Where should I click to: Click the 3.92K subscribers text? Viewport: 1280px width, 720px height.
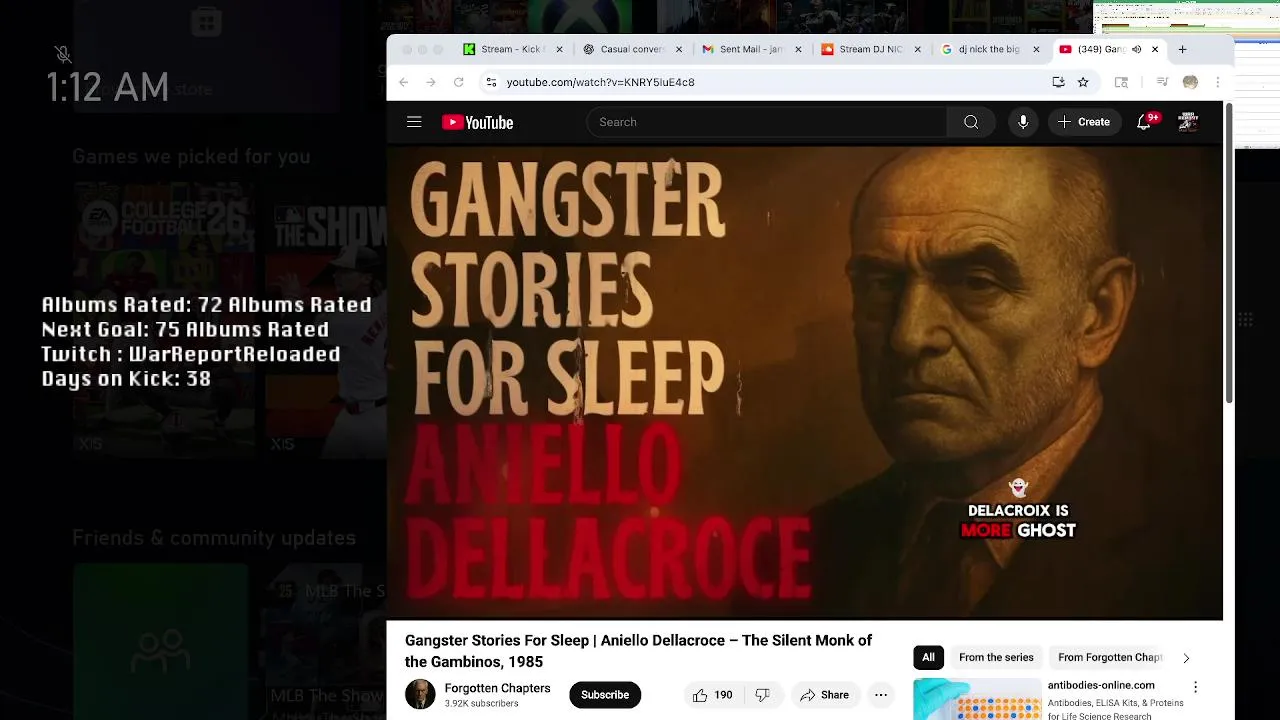click(x=481, y=704)
